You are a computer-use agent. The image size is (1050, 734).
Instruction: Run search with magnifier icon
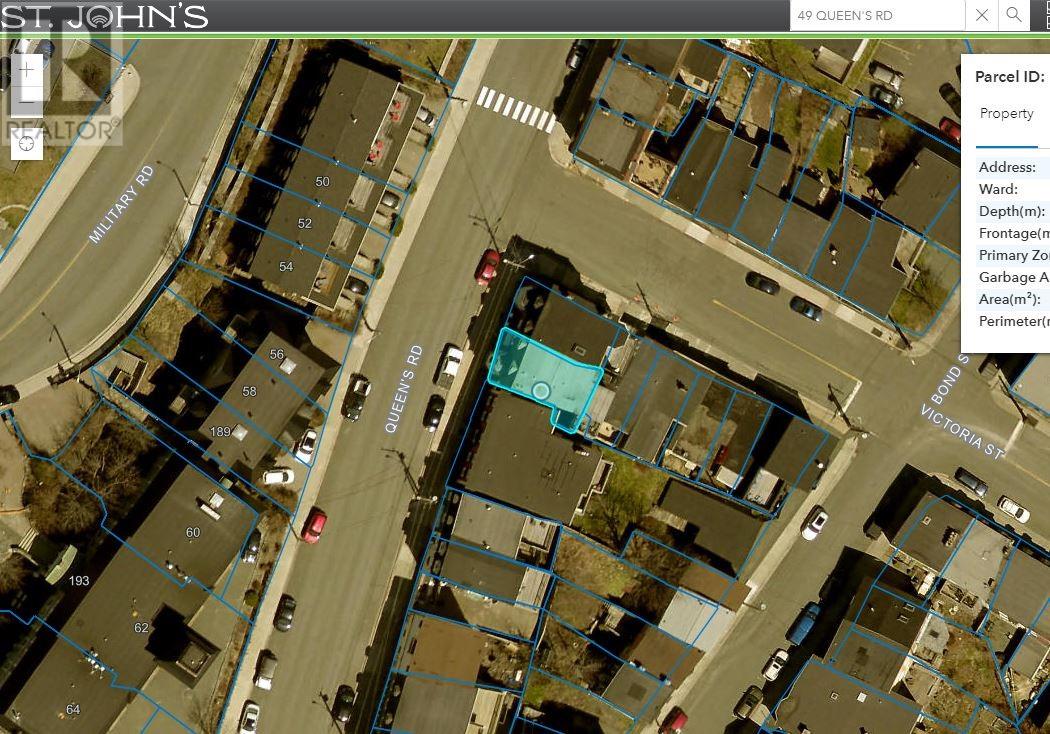coord(1014,15)
